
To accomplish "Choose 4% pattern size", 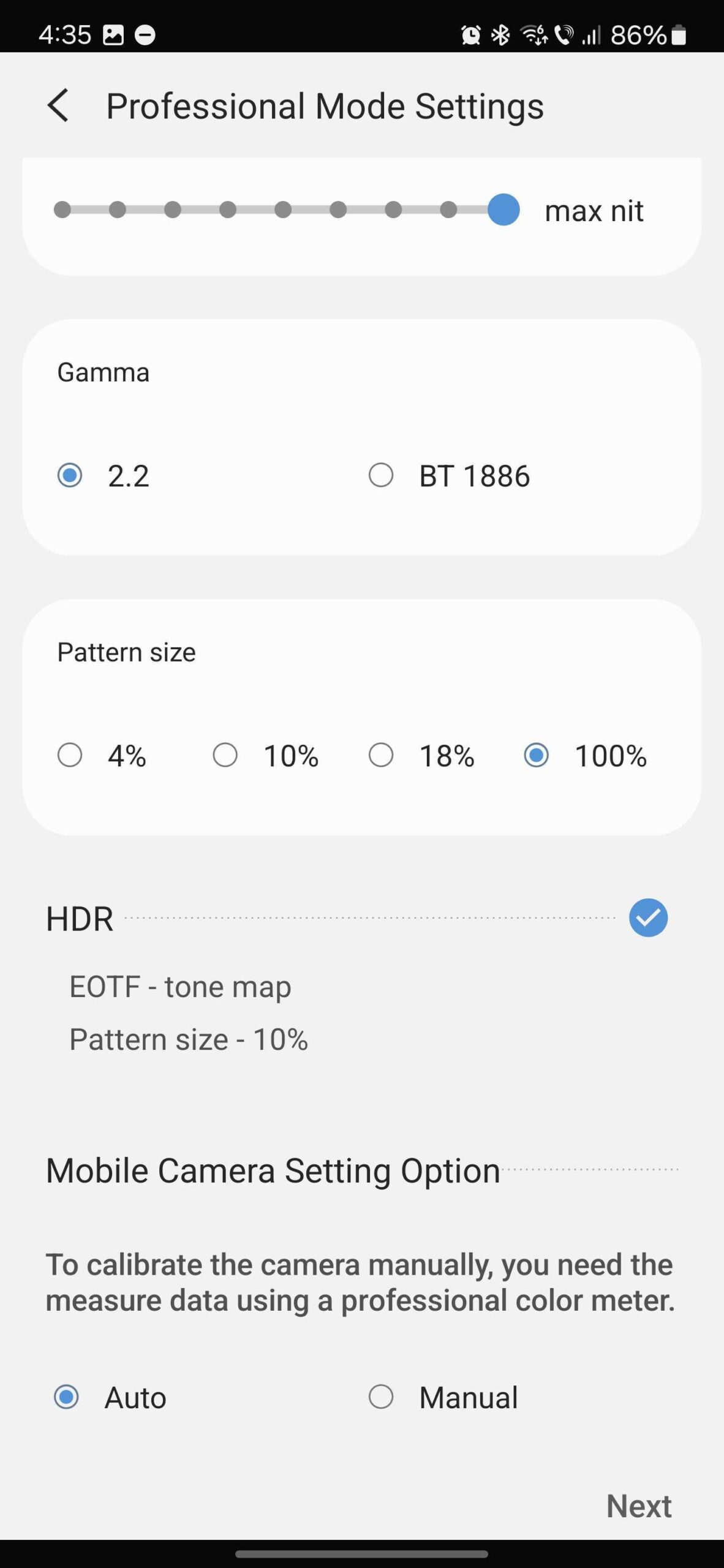I will [70, 755].
